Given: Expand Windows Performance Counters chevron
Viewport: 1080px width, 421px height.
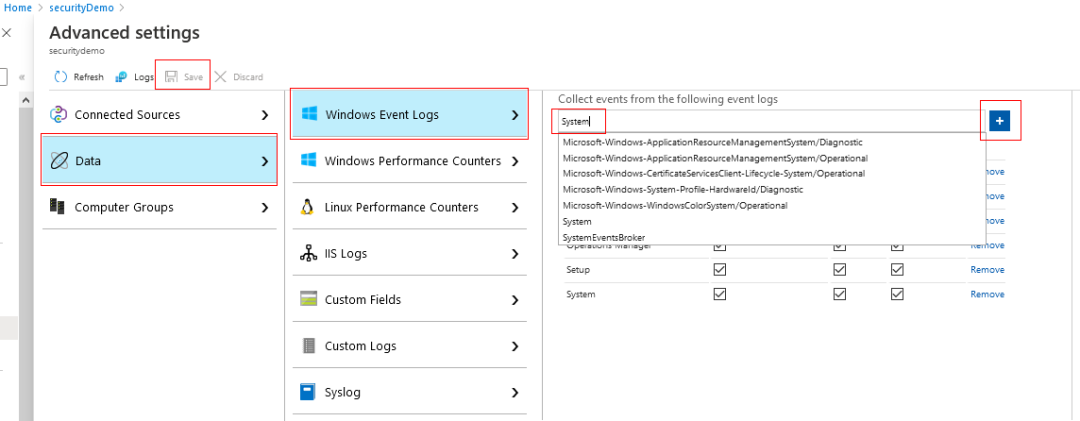Looking at the screenshot, I should pos(515,161).
